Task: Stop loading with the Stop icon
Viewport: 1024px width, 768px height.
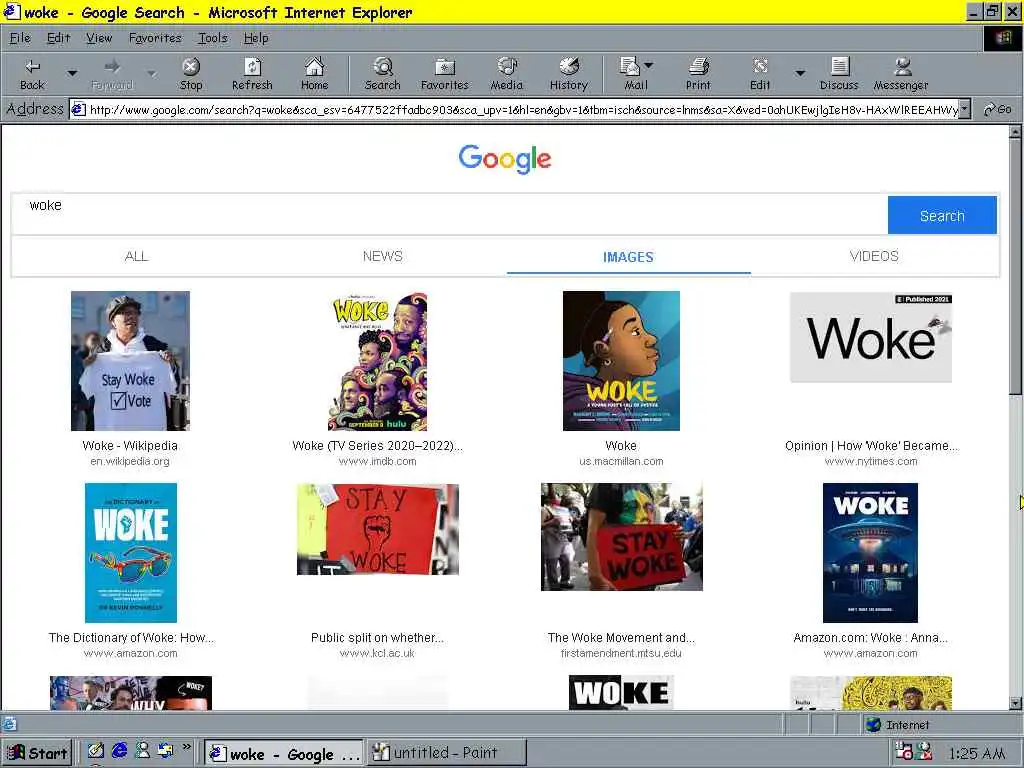Action: tap(191, 74)
